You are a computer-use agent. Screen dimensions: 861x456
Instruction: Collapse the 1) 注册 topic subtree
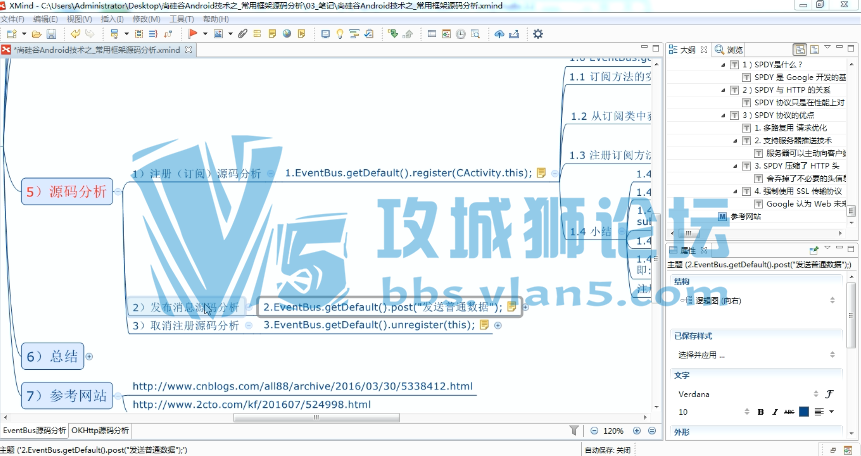(270, 173)
